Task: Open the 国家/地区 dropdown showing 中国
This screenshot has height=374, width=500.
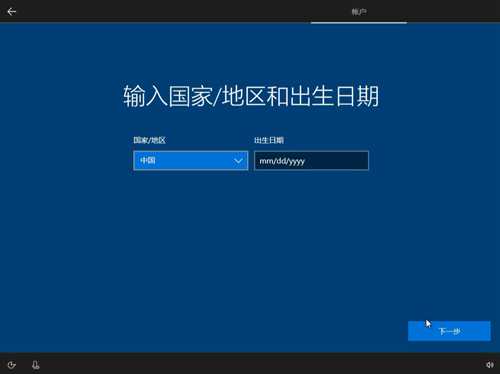Action: pos(191,161)
